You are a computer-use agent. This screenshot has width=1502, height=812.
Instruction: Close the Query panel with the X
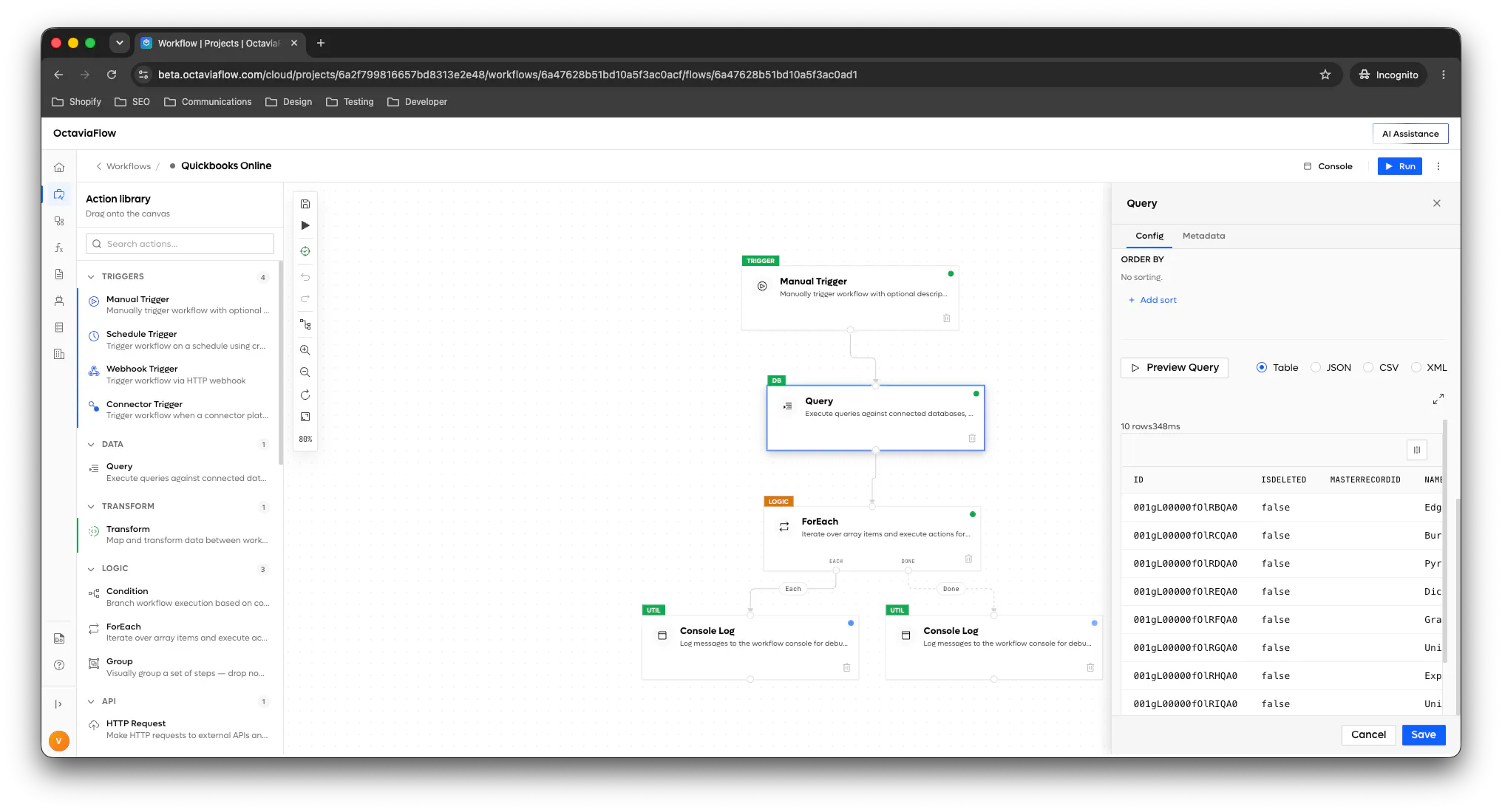point(1437,203)
